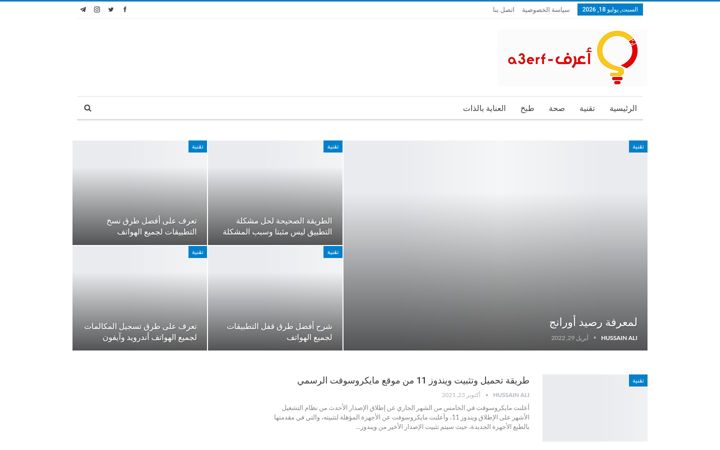Click تقنية tag on ويندوز 11 thumbnail
The width and height of the screenshot is (720, 450).
point(638,381)
